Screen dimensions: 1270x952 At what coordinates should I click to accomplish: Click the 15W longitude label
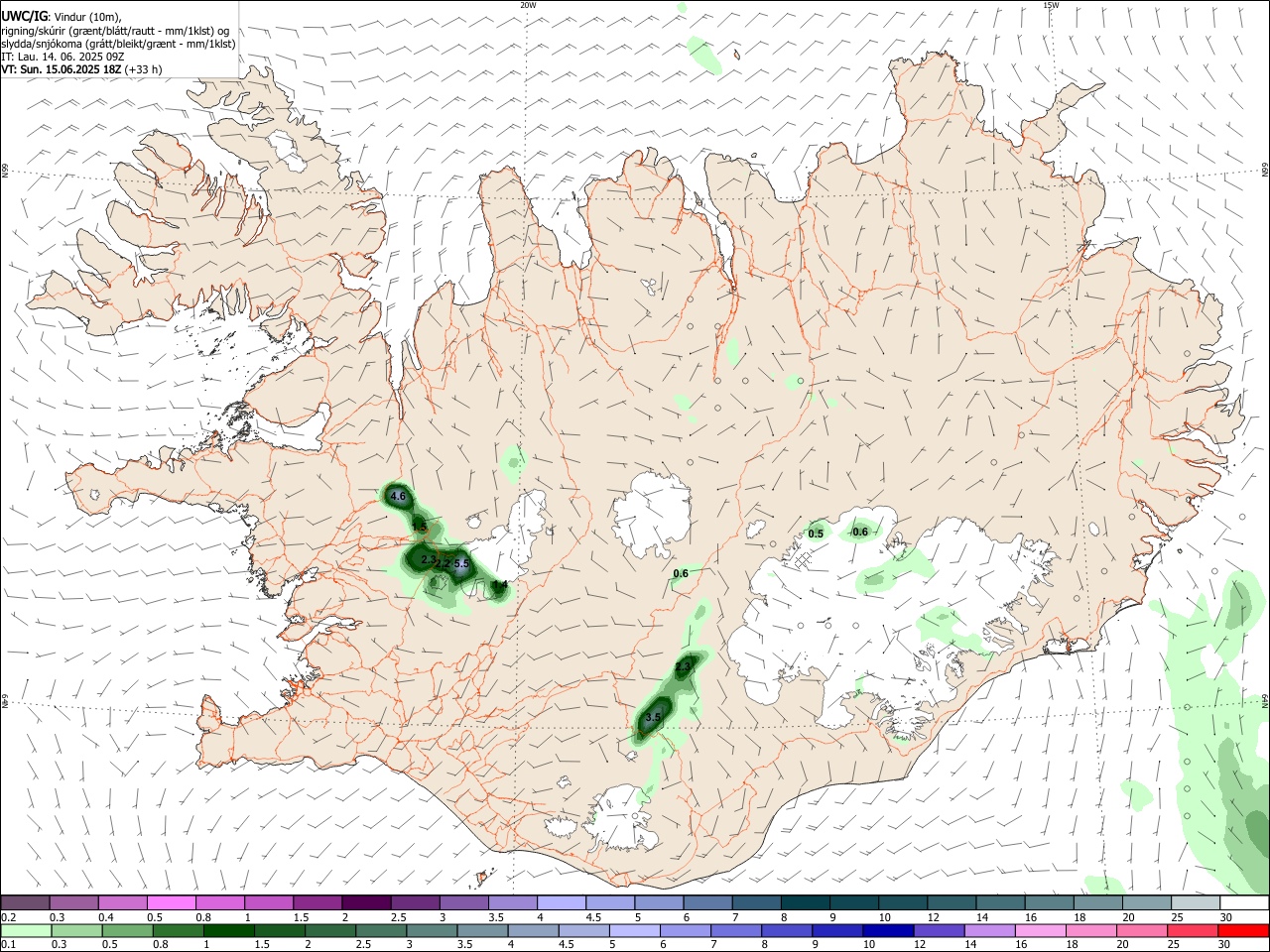[x=1051, y=5]
